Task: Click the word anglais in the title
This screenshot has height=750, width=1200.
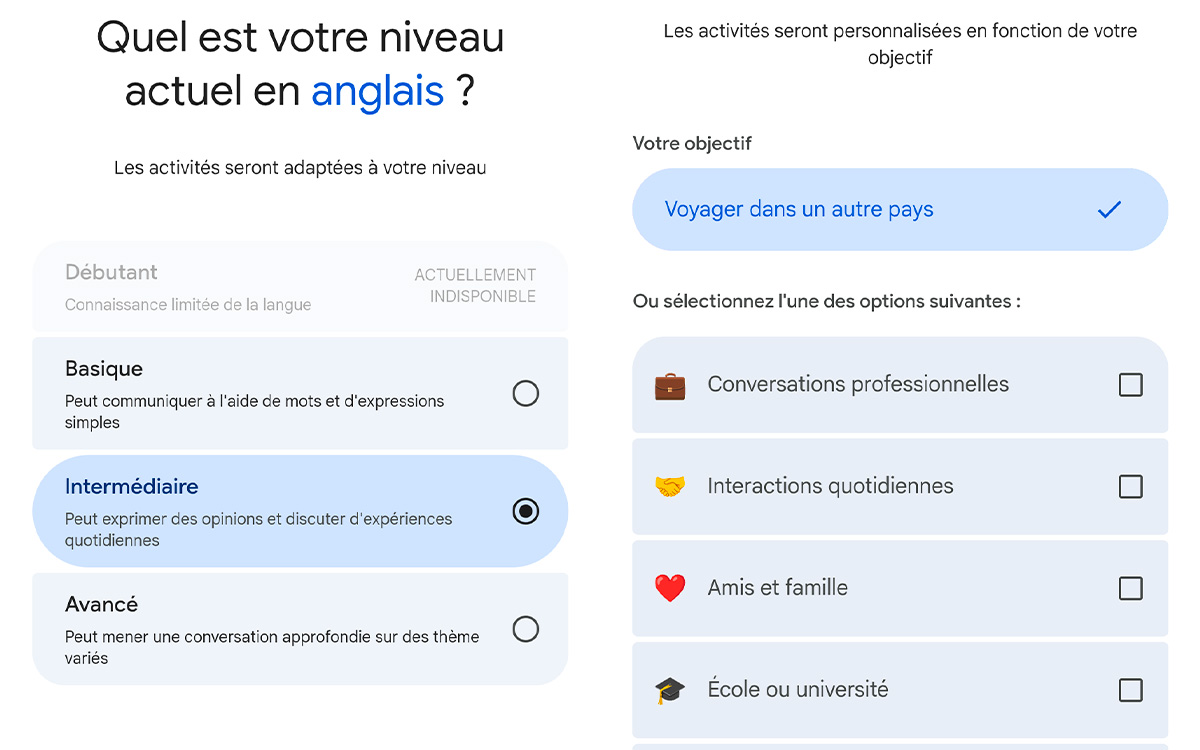Action: [x=378, y=91]
